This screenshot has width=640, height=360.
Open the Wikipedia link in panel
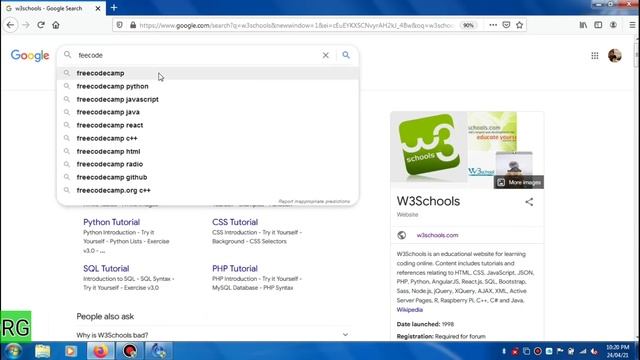coord(409,310)
